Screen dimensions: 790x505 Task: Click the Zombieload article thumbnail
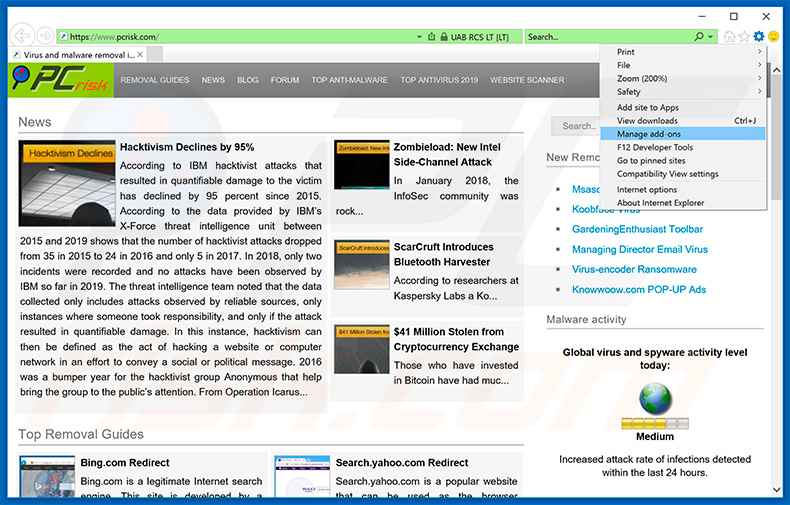pyautogui.click(x=362, y=165)
